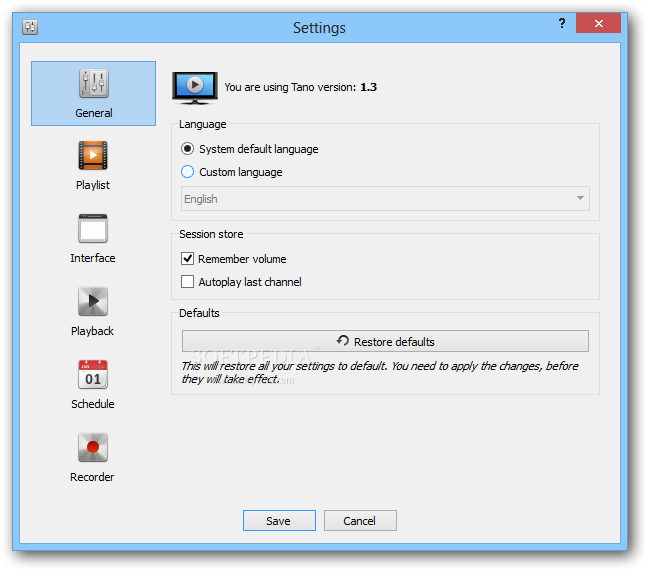
Task: Click the version number 1.3 text
Action: coord(369,87)
